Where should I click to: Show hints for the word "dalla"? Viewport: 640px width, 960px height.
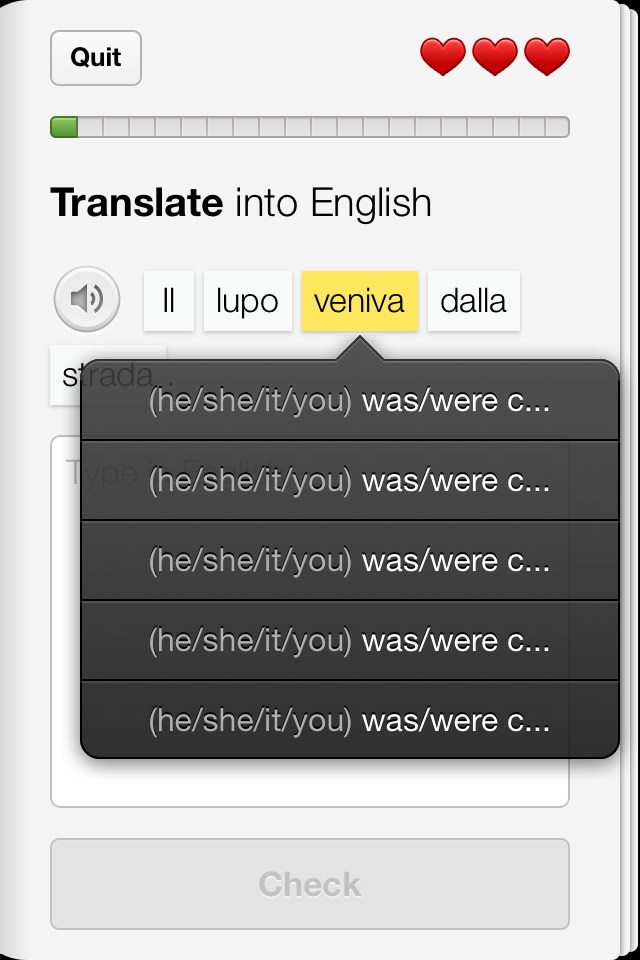point(473,301)
